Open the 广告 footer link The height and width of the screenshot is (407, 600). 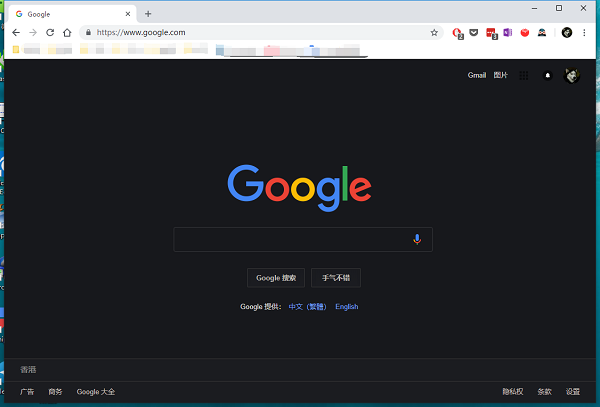coord(27,392)
